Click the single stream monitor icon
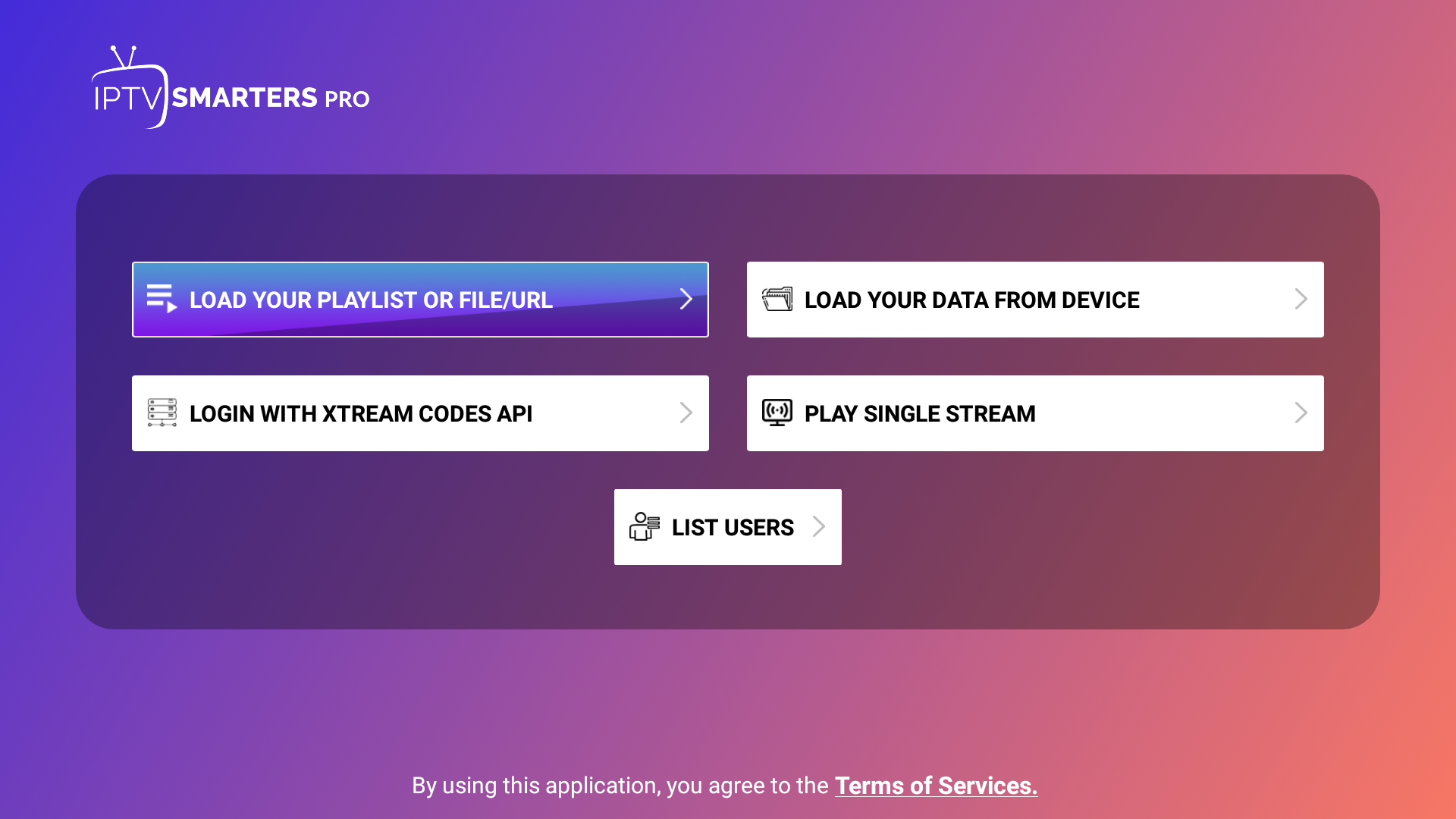 [778, 413]
